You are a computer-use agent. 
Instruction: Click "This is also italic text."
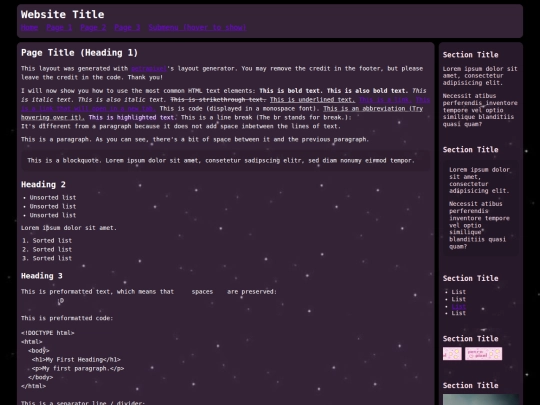point(122,100)
